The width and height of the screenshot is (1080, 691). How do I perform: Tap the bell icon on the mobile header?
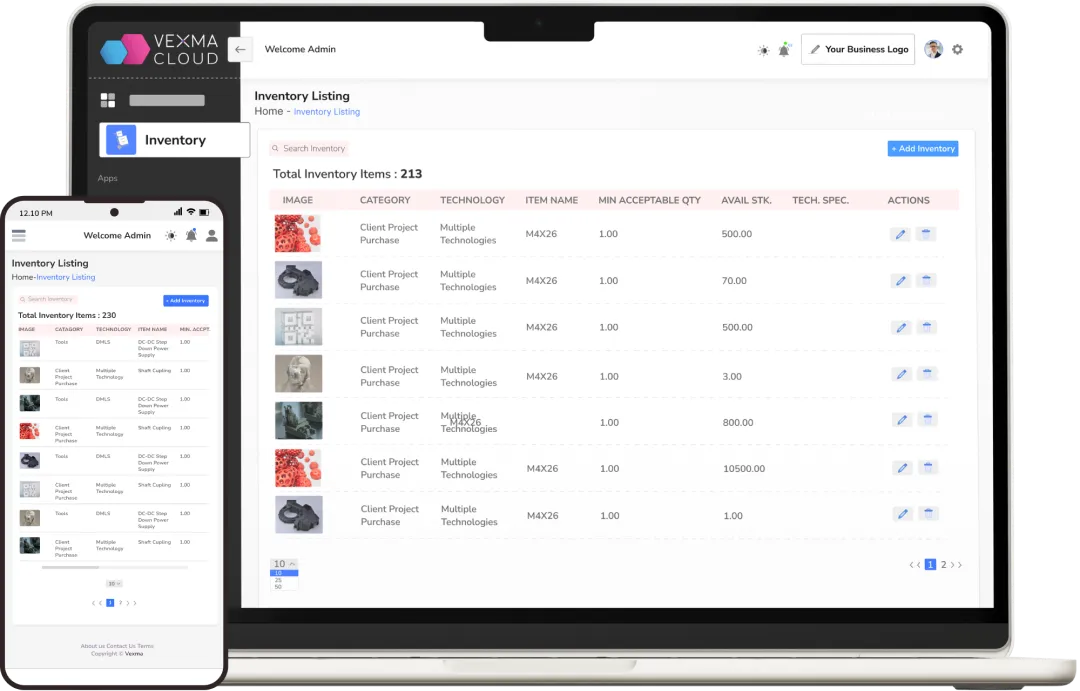tap(190, 235)
